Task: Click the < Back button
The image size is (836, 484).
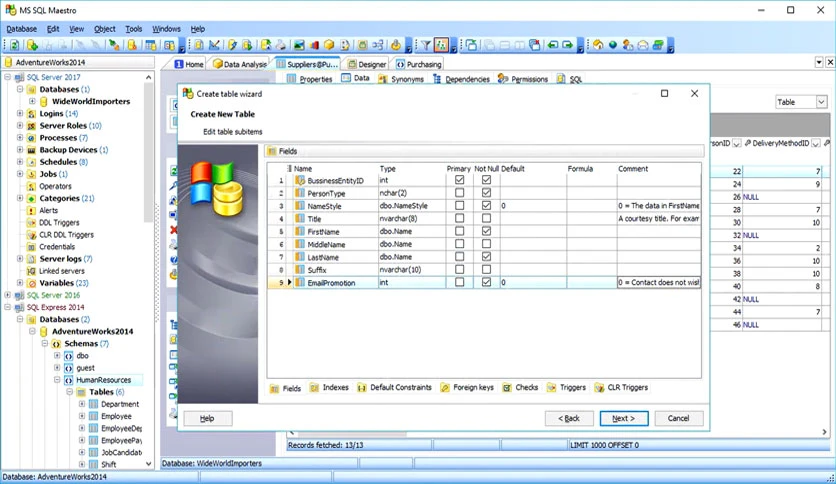Action: pos(569,418)
